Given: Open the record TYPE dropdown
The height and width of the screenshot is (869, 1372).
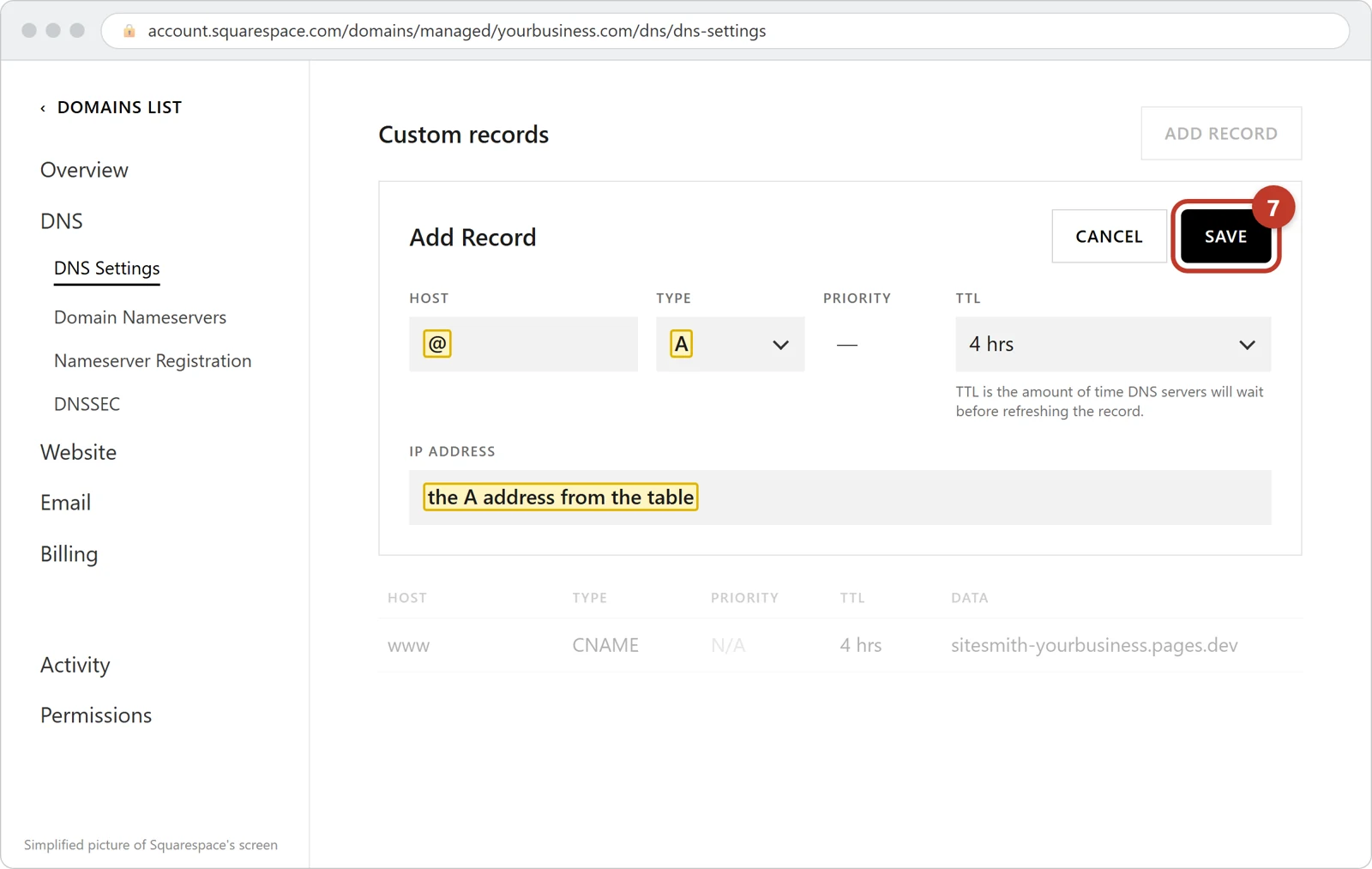Looking at the screenshot, I should tap(730, 344).
